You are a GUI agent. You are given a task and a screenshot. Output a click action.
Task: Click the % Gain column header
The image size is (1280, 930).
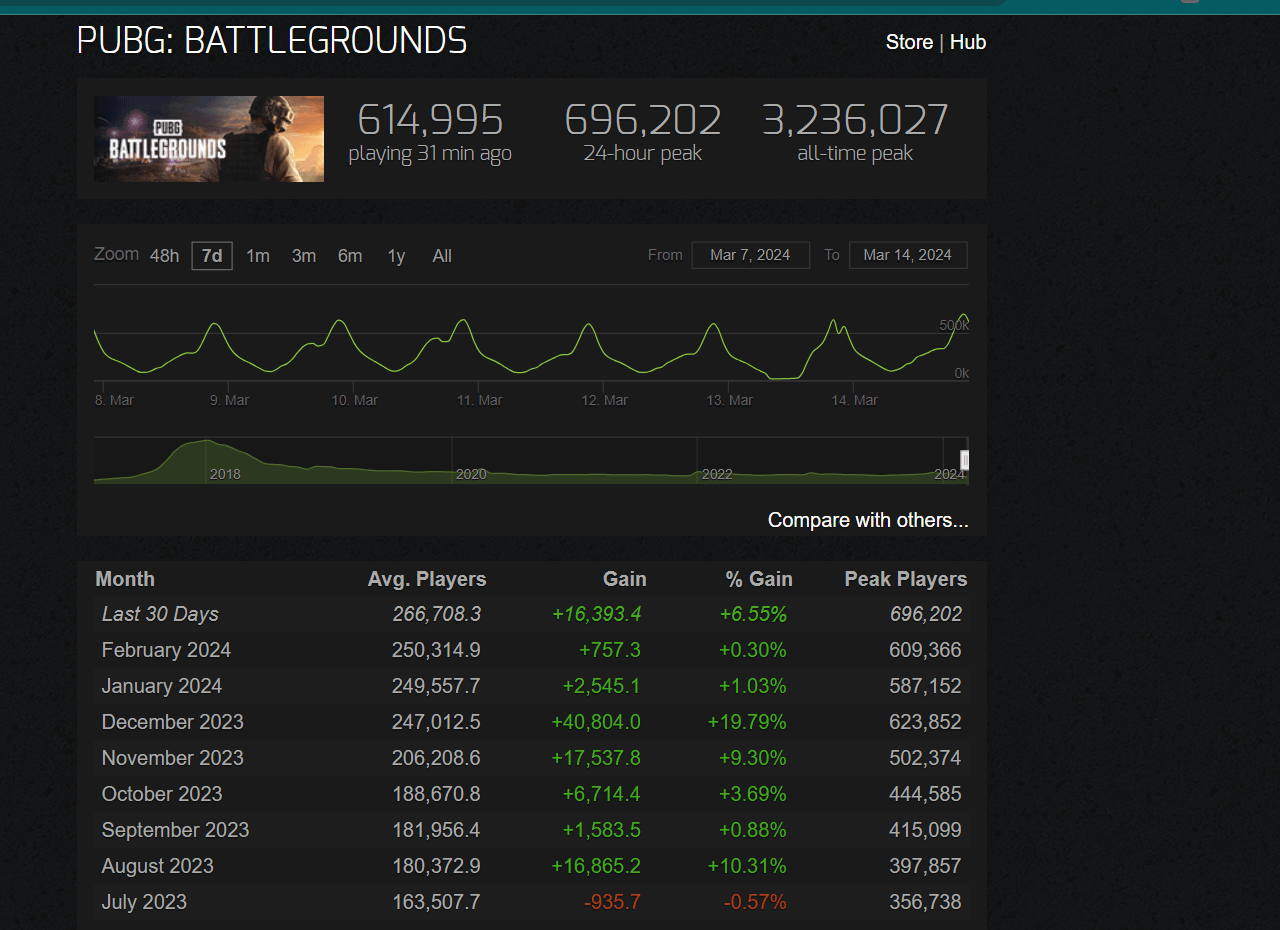[759, 579]
